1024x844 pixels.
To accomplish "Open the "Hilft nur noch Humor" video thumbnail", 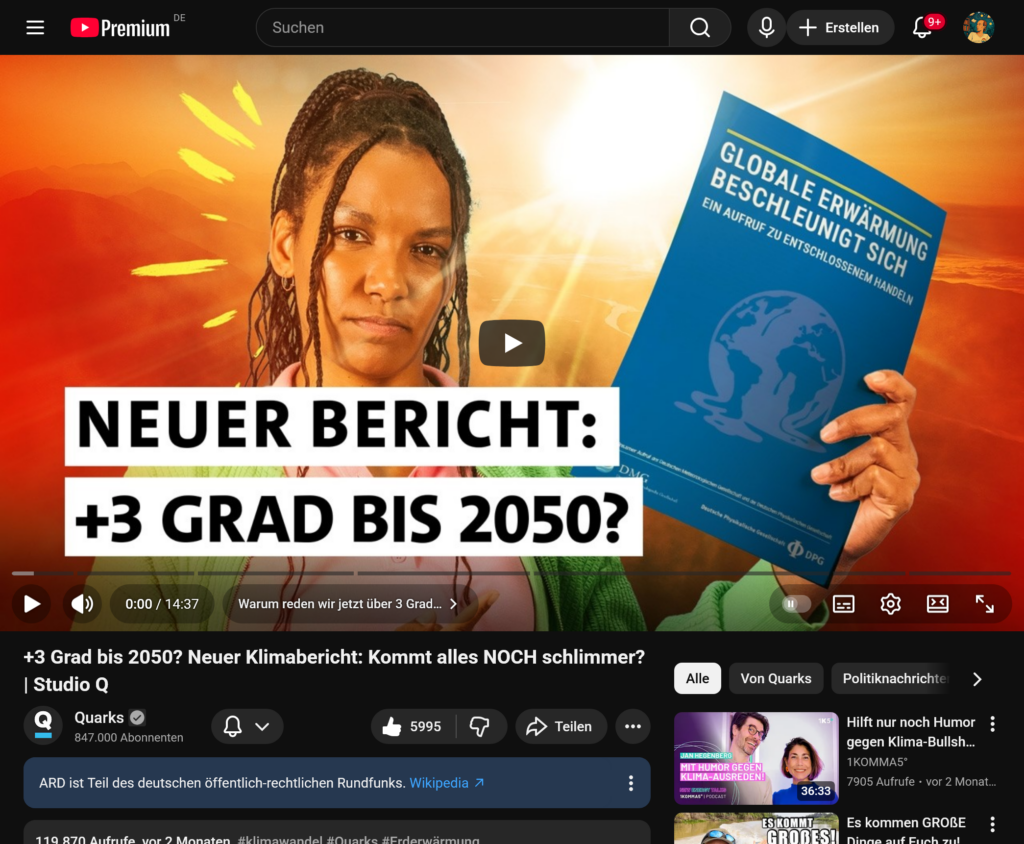I will (x=756, y=758).
